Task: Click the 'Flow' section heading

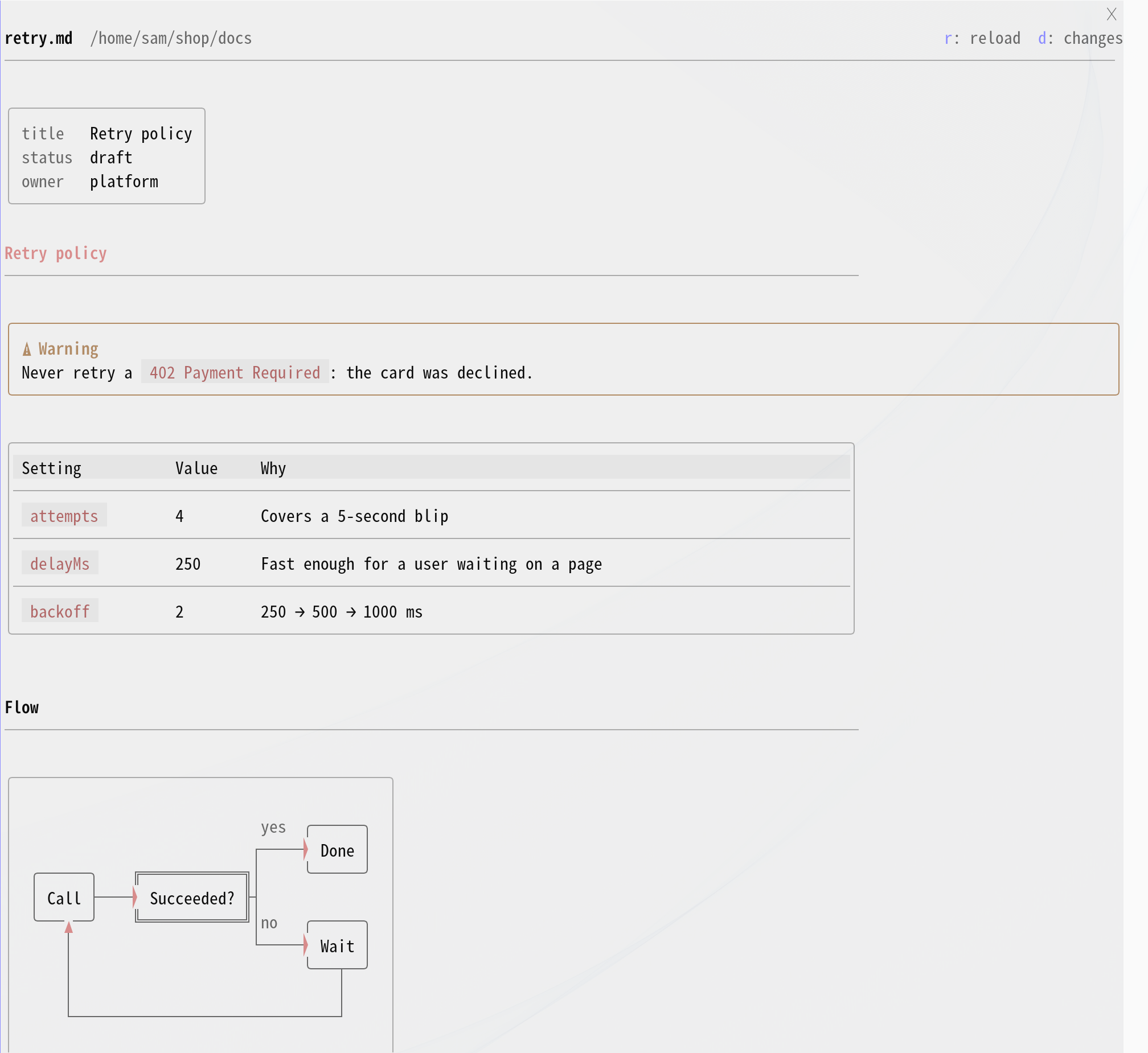Action: click(22, 707)
